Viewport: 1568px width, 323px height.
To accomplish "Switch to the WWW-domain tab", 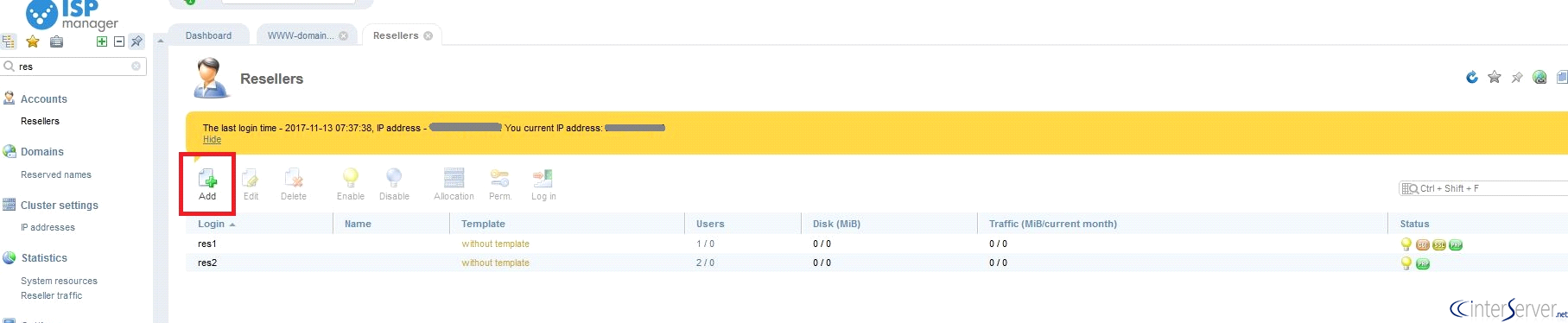I will 300,35.
